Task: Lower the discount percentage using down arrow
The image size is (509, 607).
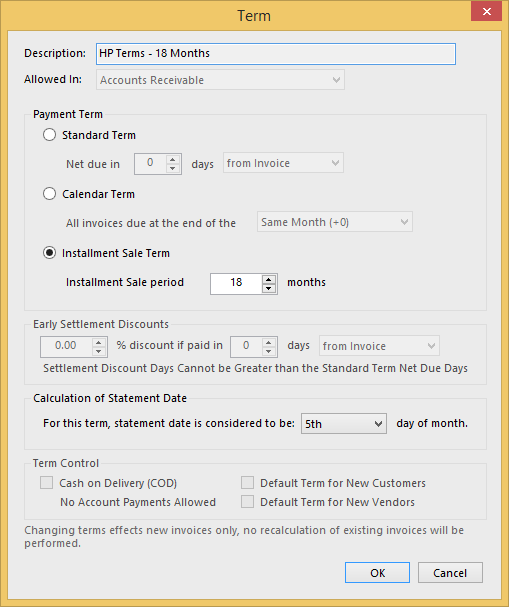Action: coord(99,351)
